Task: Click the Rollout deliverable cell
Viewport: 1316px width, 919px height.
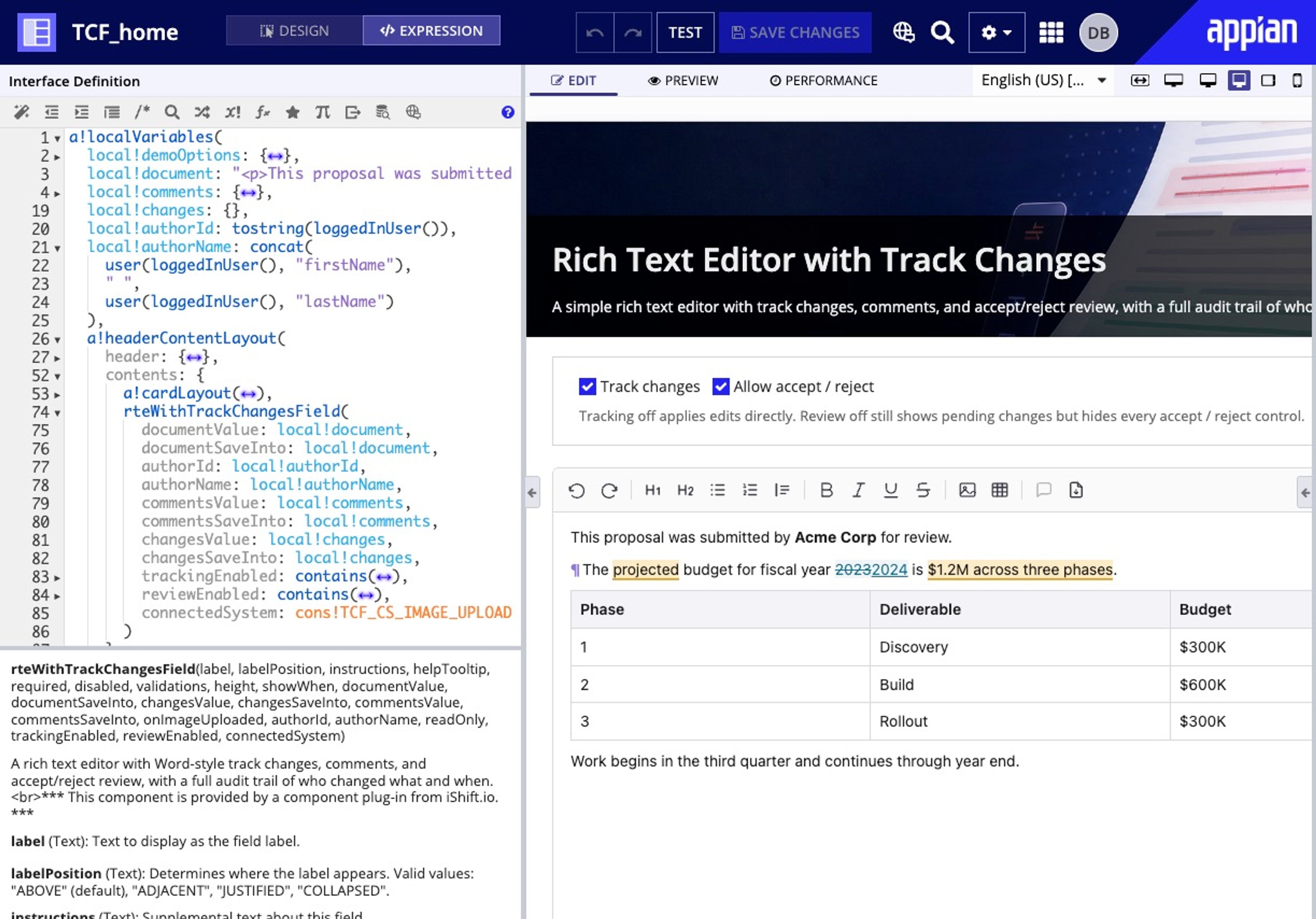Action: 1020,721
